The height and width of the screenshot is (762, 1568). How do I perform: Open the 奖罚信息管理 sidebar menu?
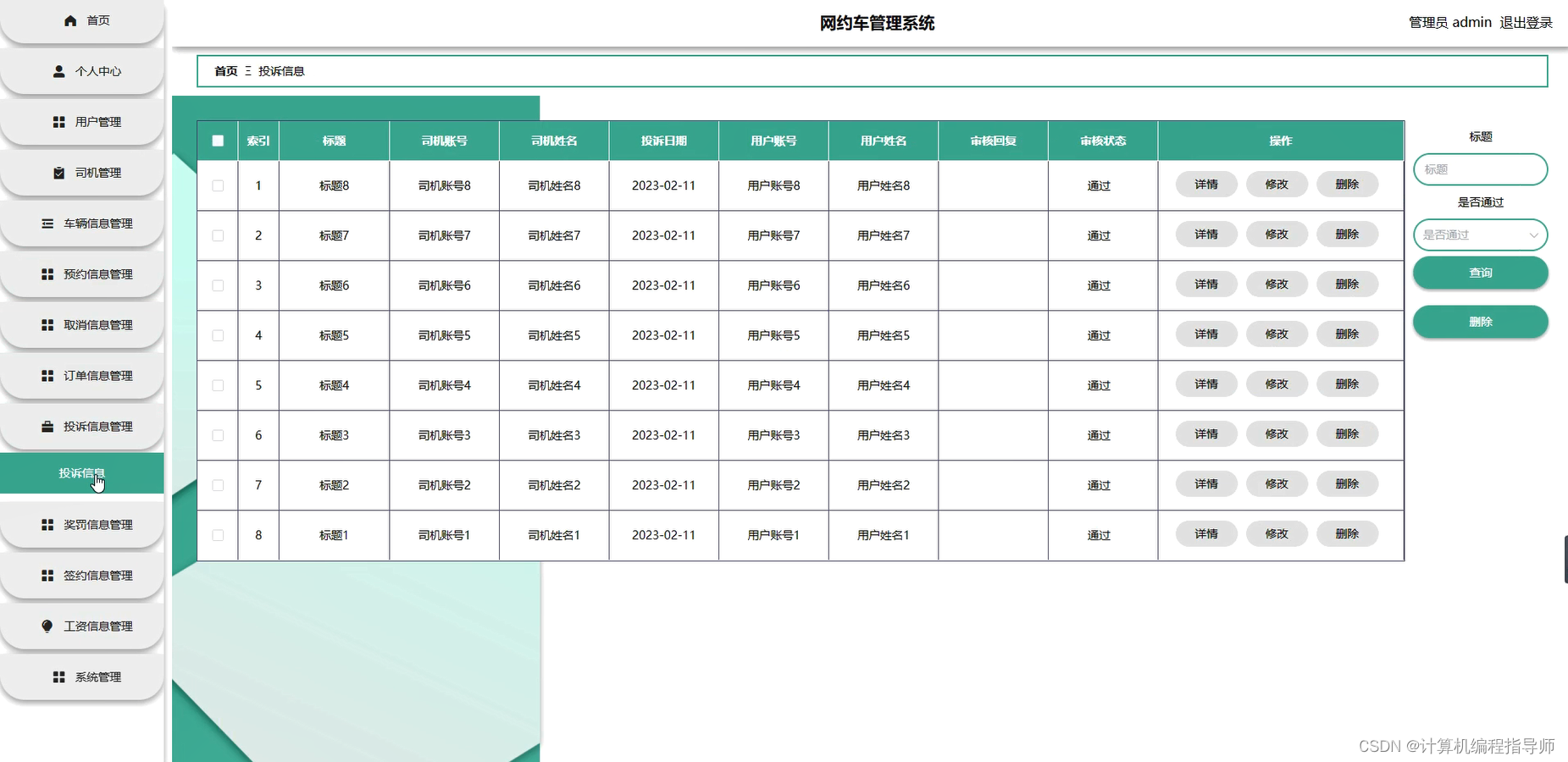(x=82, y=525)
